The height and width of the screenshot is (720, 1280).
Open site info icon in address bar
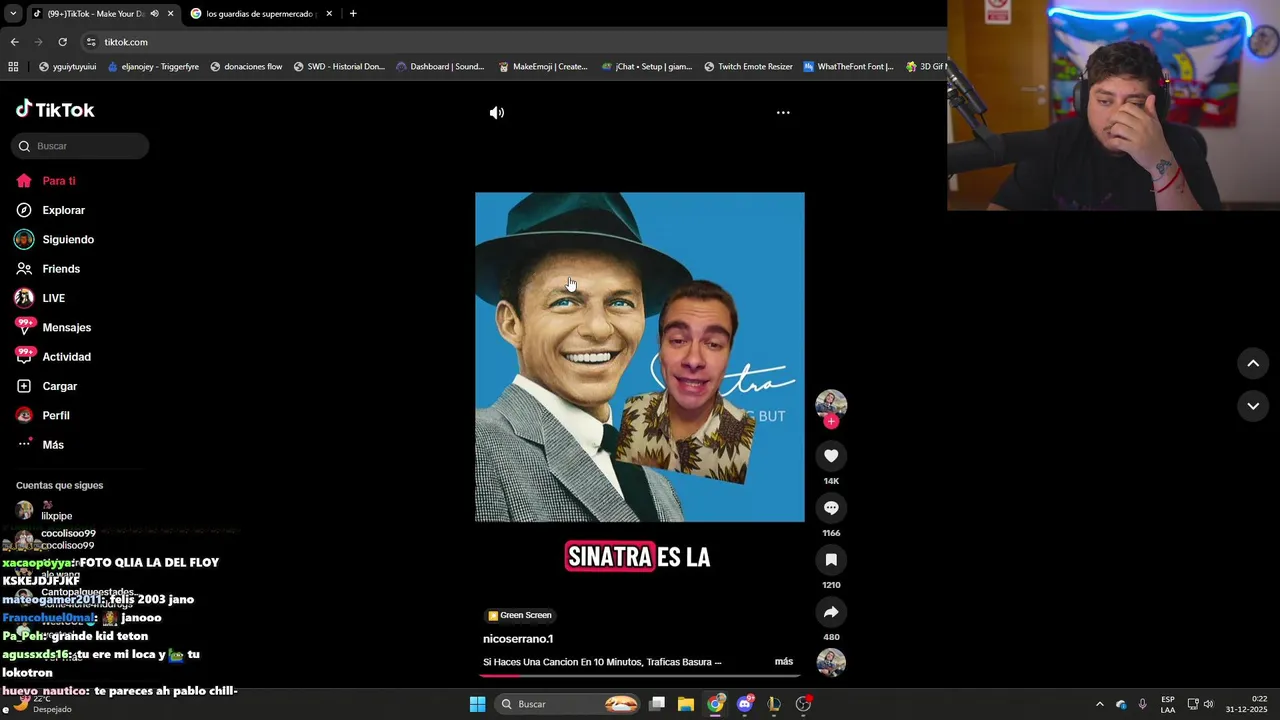(x=91, y=42)
